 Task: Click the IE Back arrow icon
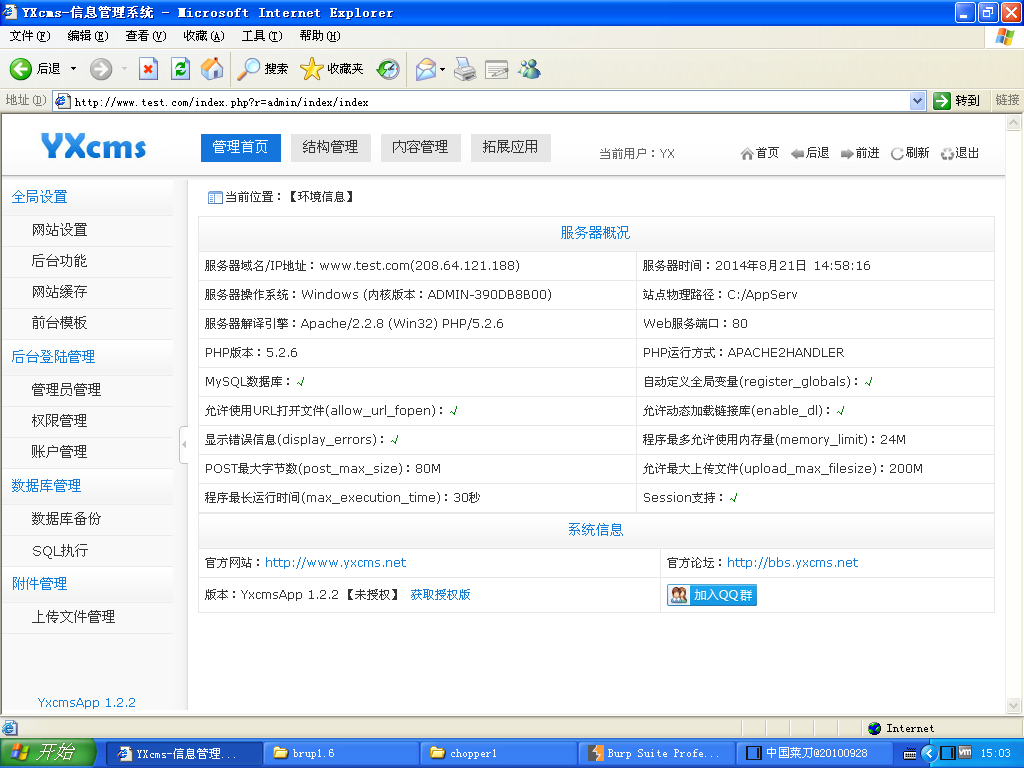[x=20, y=69]
